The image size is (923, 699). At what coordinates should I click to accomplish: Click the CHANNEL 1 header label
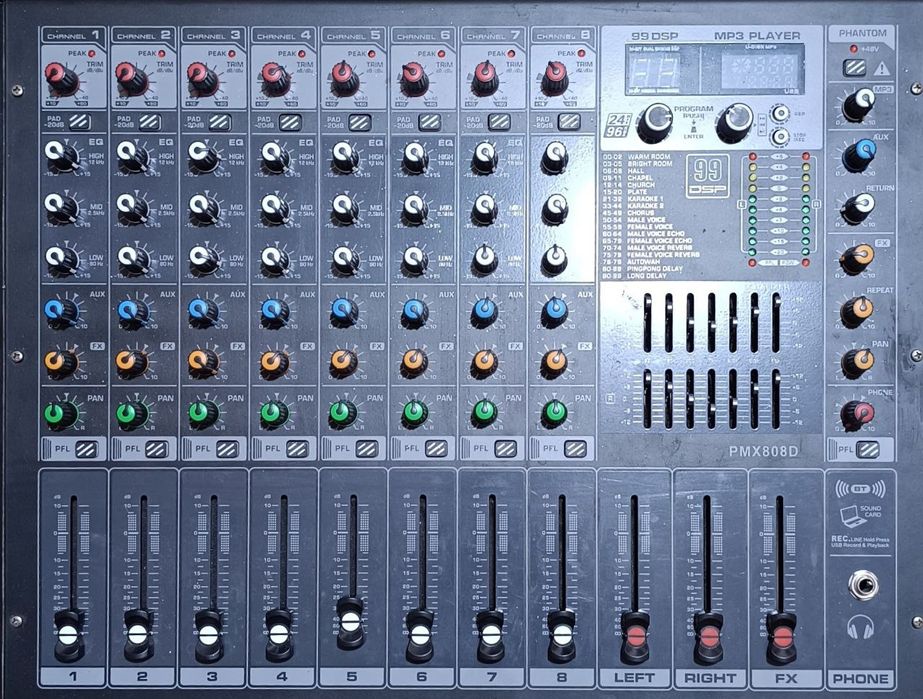(x=74, y=35)
